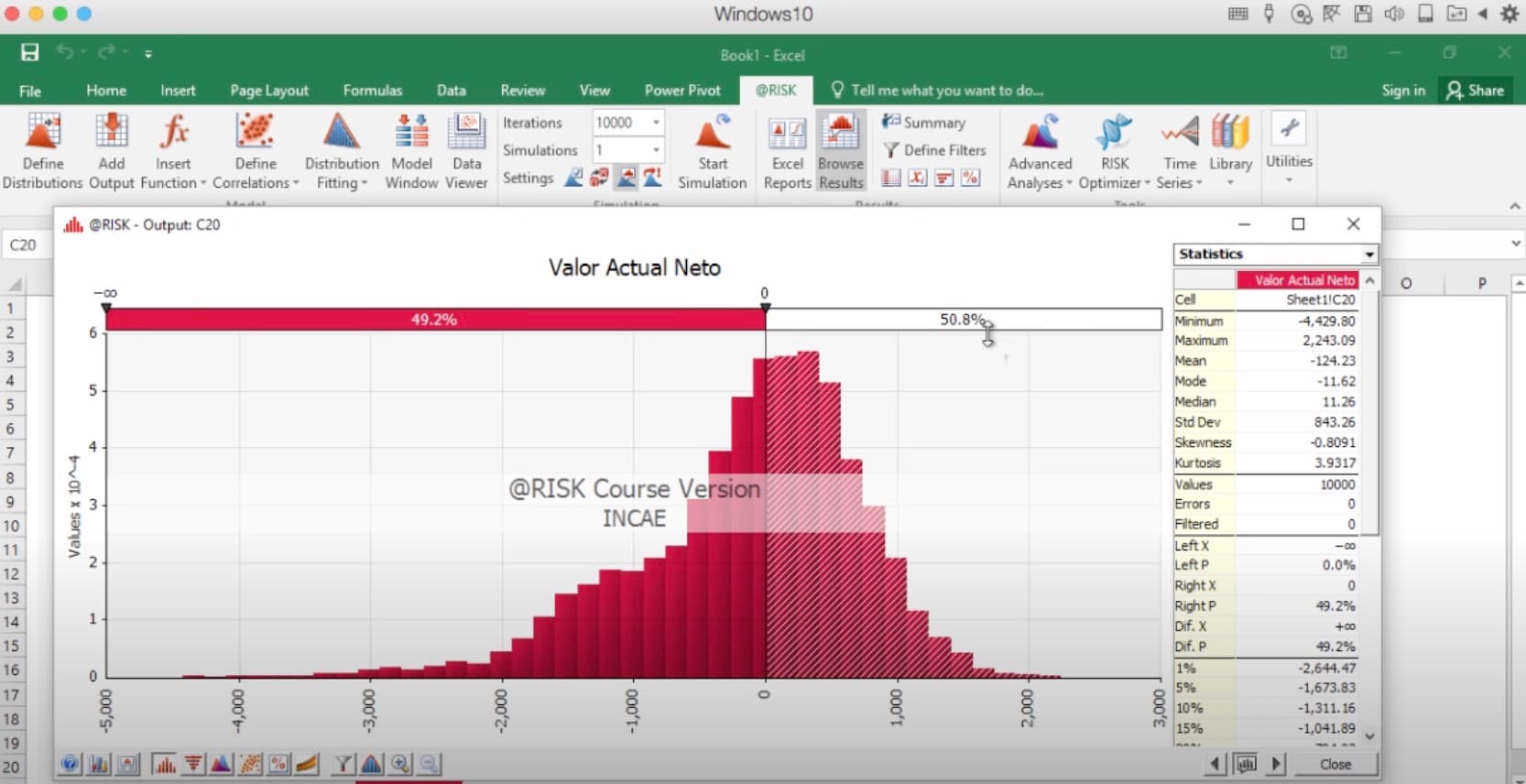
Task: Click Define Filters in the ribbon
Action: click(934, 150)
